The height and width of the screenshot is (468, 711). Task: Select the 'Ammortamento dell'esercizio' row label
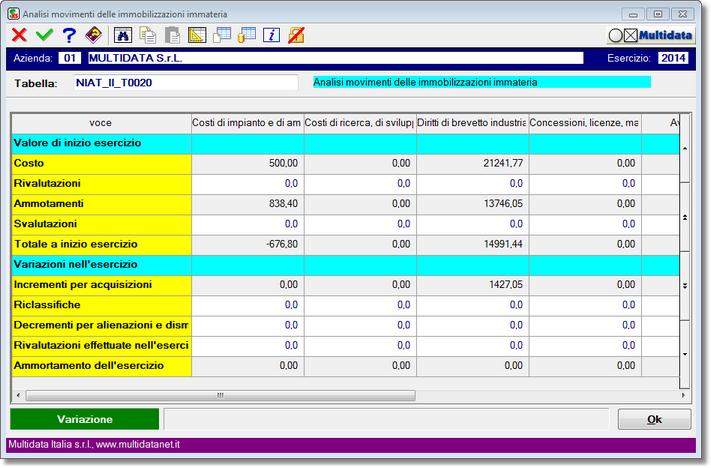click(101, 366)
